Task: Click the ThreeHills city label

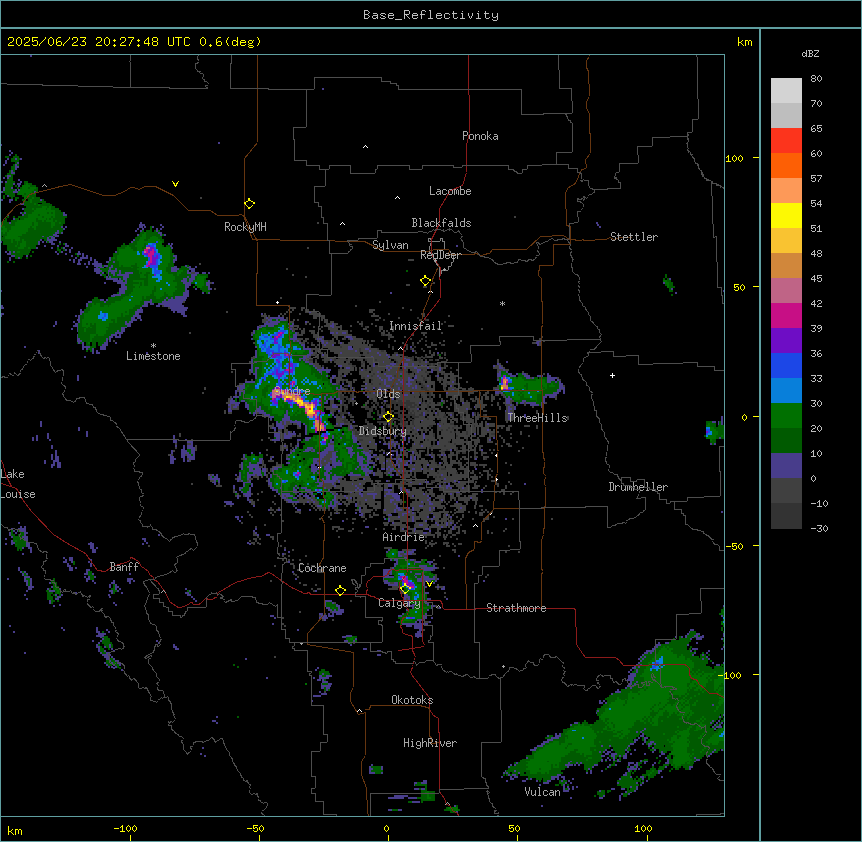Action: tap(538, 418)
